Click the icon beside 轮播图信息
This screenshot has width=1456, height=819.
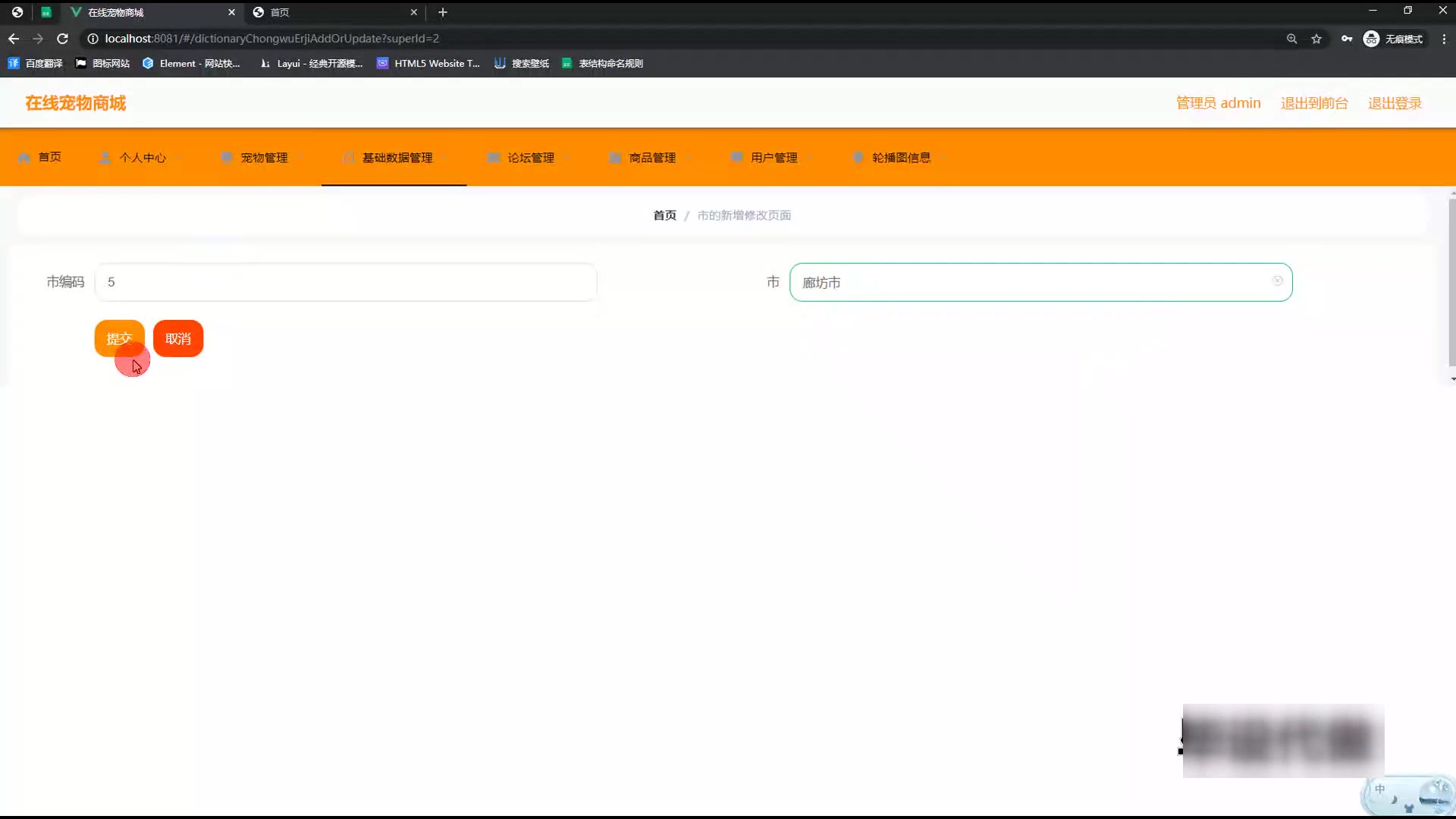[858, 158]
